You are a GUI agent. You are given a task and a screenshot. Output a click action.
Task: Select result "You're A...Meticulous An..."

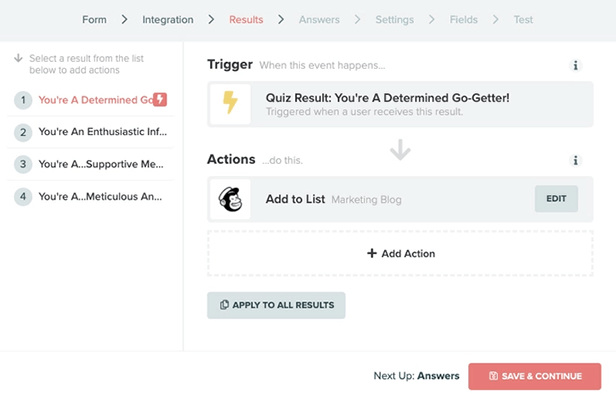point(103,196)
